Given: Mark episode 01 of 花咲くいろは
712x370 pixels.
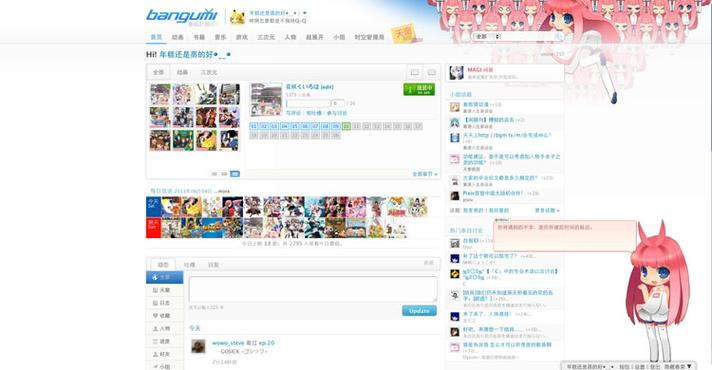Looking at the screenshot, I should (x=254, y=126).
